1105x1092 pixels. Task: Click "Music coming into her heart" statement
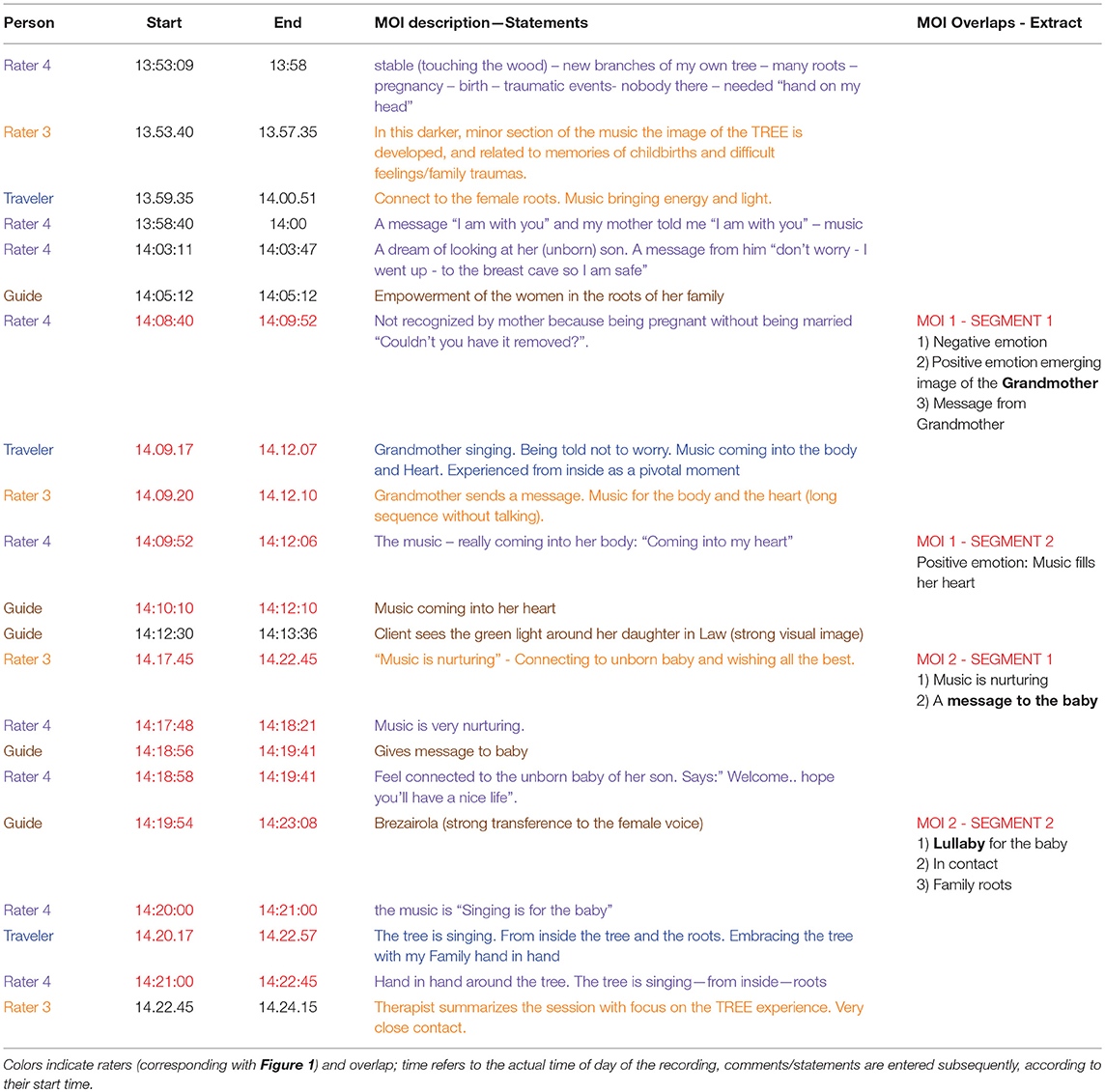[x=466, y=608]
